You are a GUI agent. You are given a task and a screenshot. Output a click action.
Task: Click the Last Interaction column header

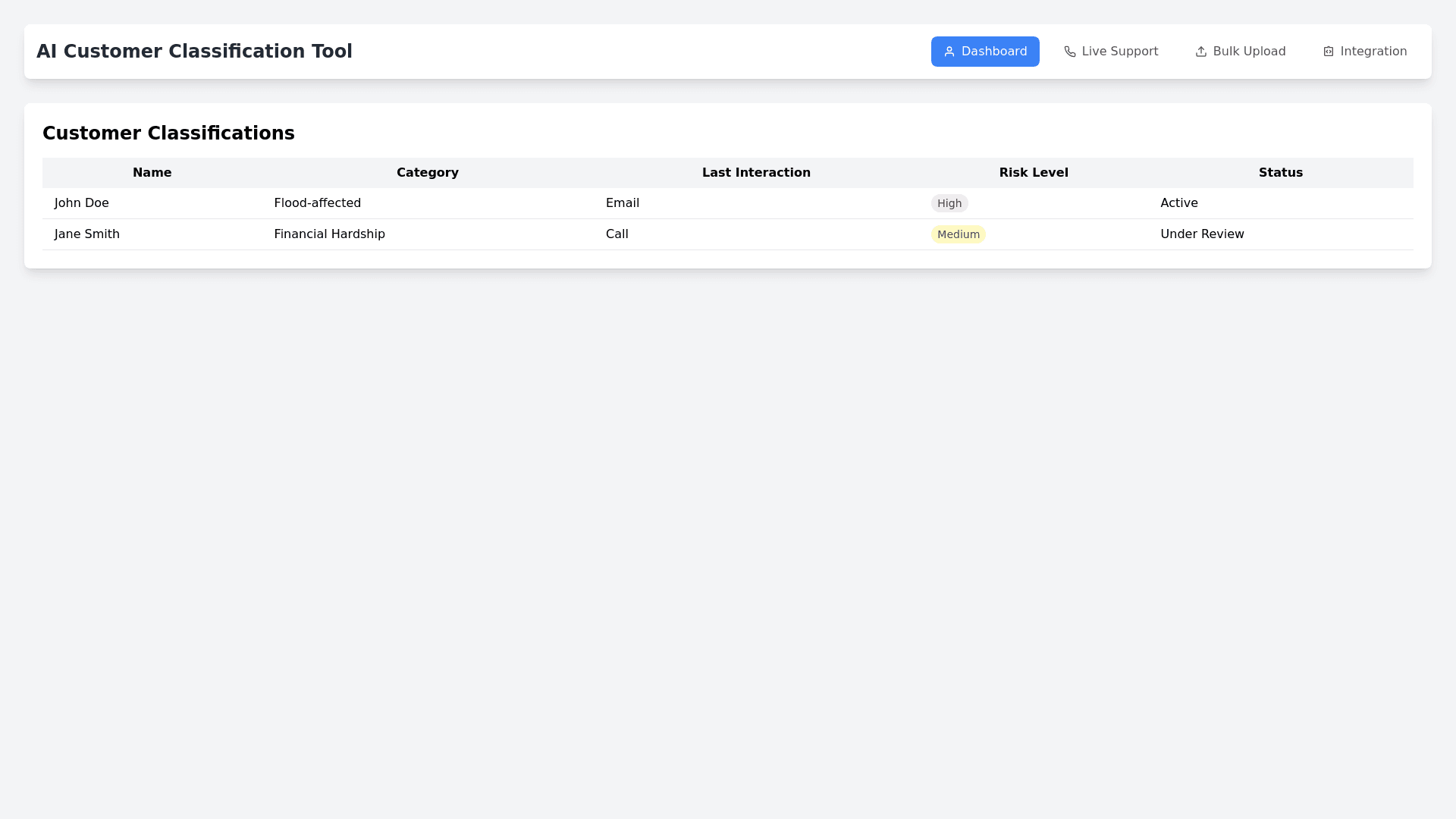756,173
